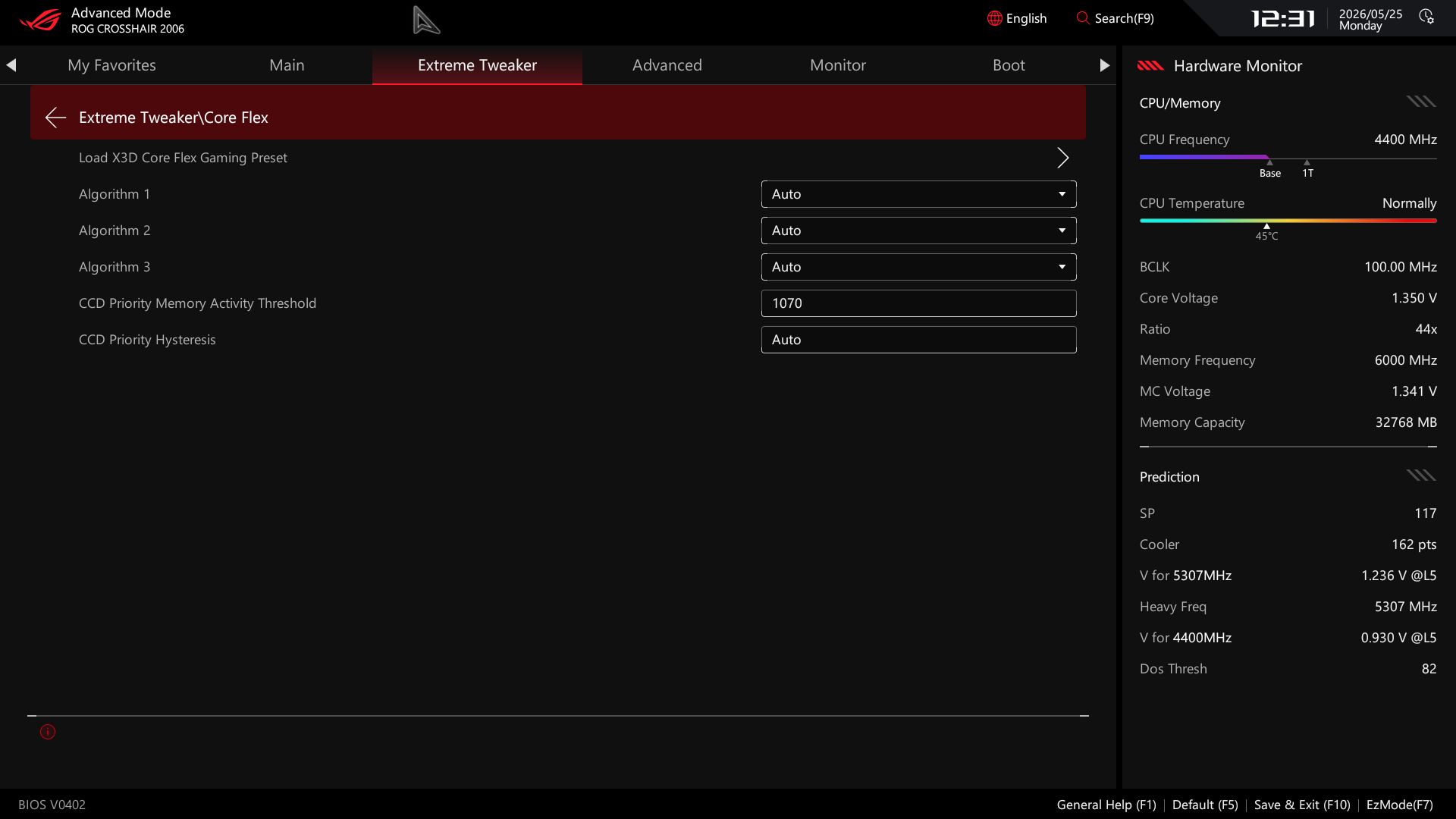Image resolution: width=1456 pixels, height=819 pixels.
Task: Open Load X3D Core Flex Gaming Preset chevron
Action: tap(1062, 158)
